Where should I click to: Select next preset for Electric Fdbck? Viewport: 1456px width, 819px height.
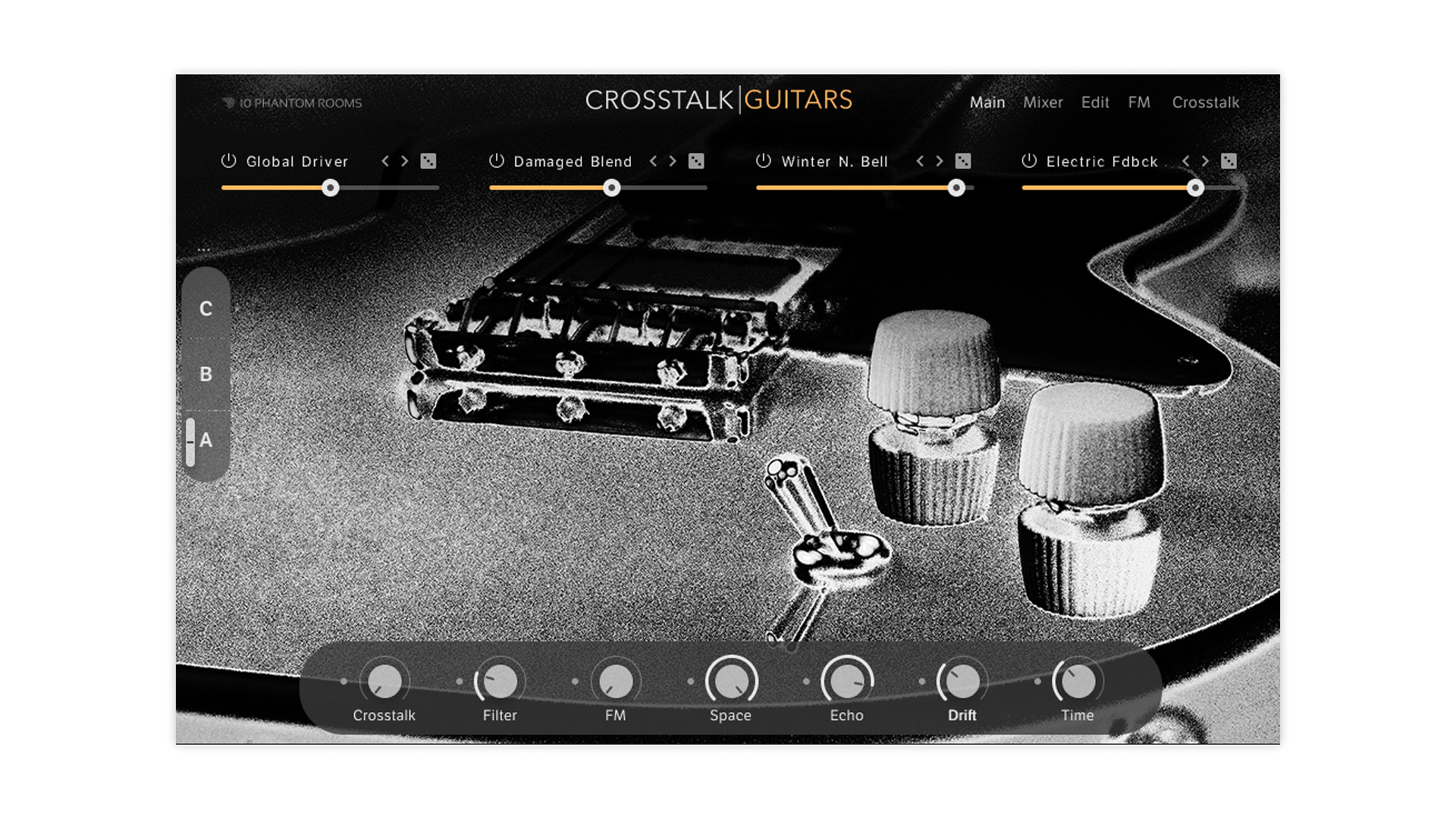[x=1206, y=161]
